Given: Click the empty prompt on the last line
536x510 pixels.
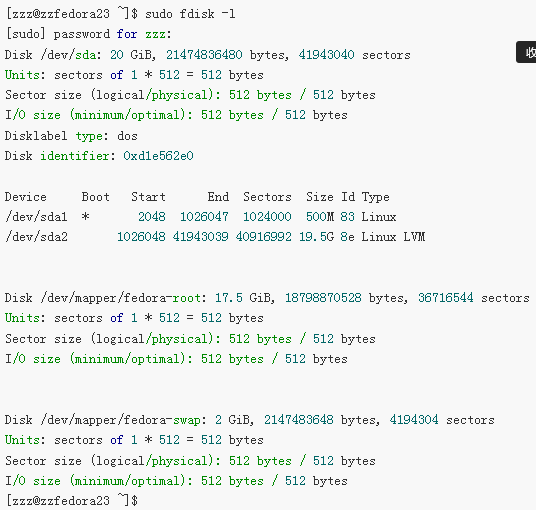Looking at the screenshot, I should [x=72, y=501].
